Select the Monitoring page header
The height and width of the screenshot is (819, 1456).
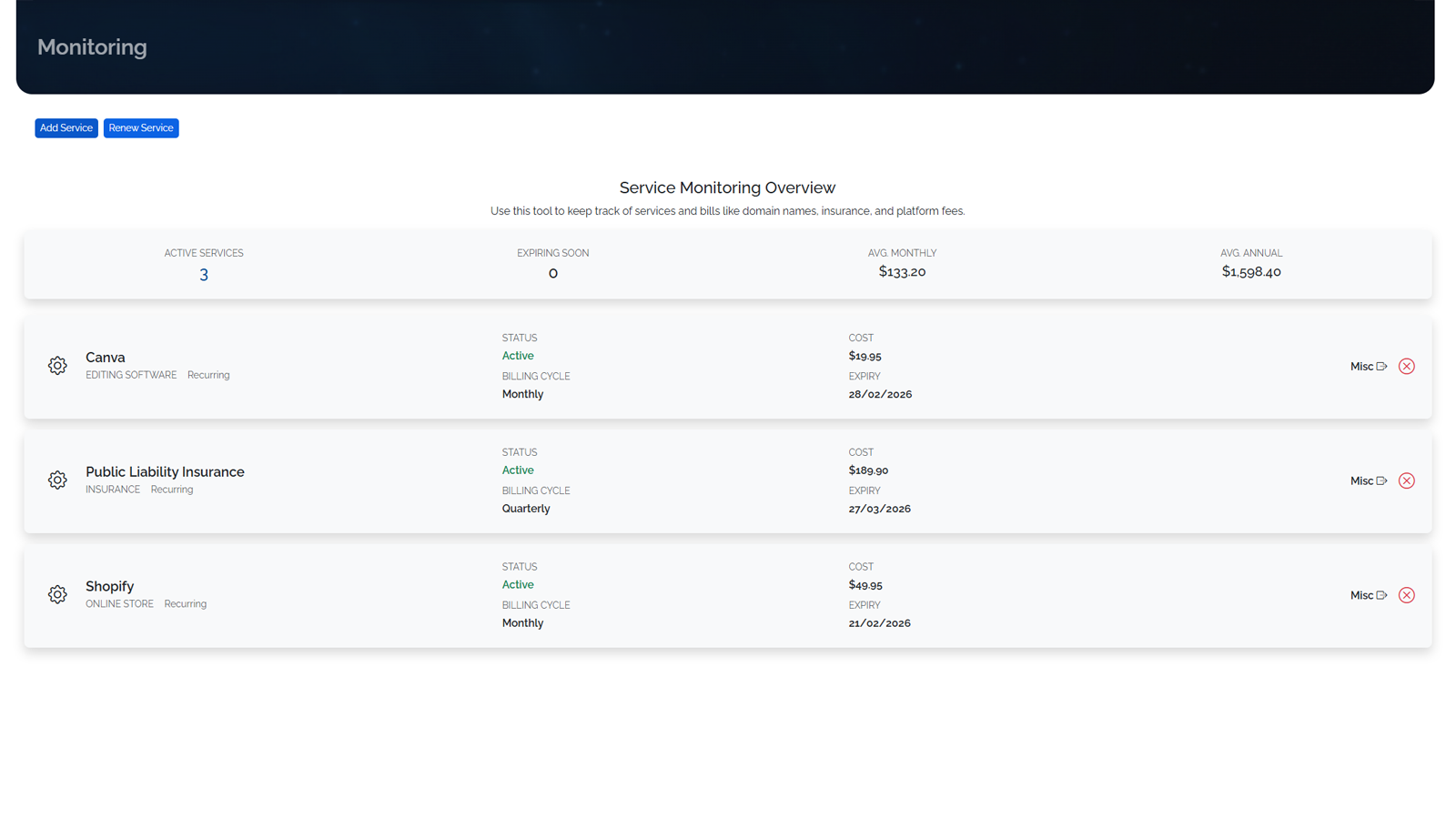(x=91, y=47)
